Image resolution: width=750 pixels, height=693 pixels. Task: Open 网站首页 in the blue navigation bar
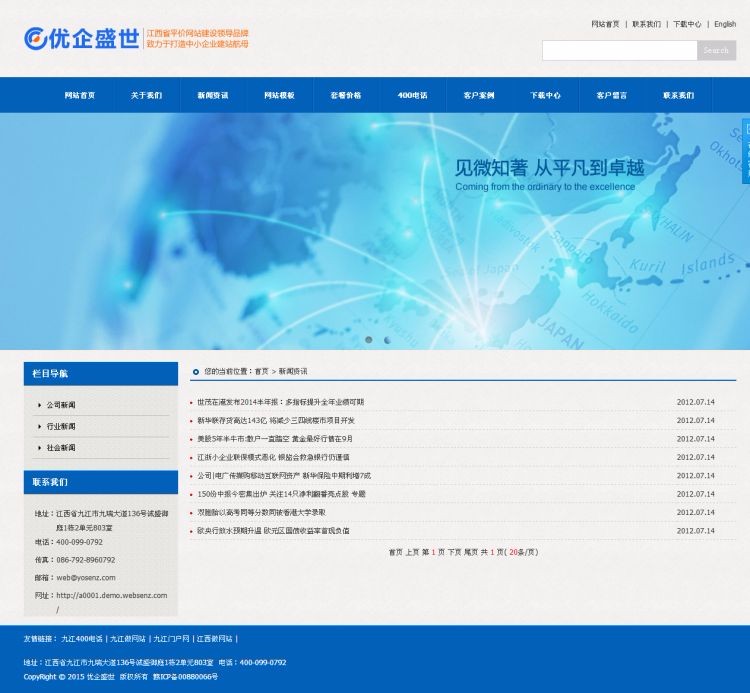click(80, 95)
